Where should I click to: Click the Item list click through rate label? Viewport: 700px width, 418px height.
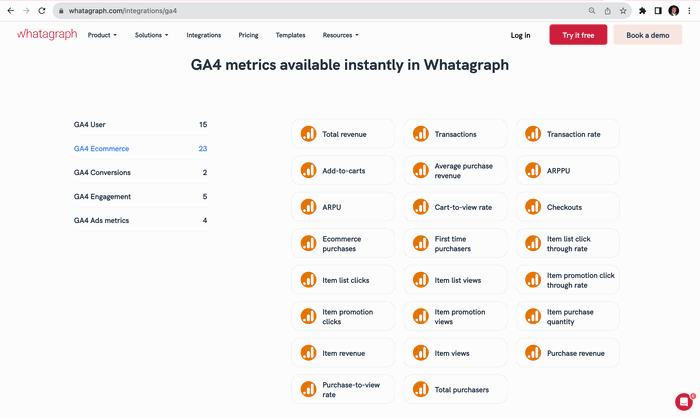(569, 243)
